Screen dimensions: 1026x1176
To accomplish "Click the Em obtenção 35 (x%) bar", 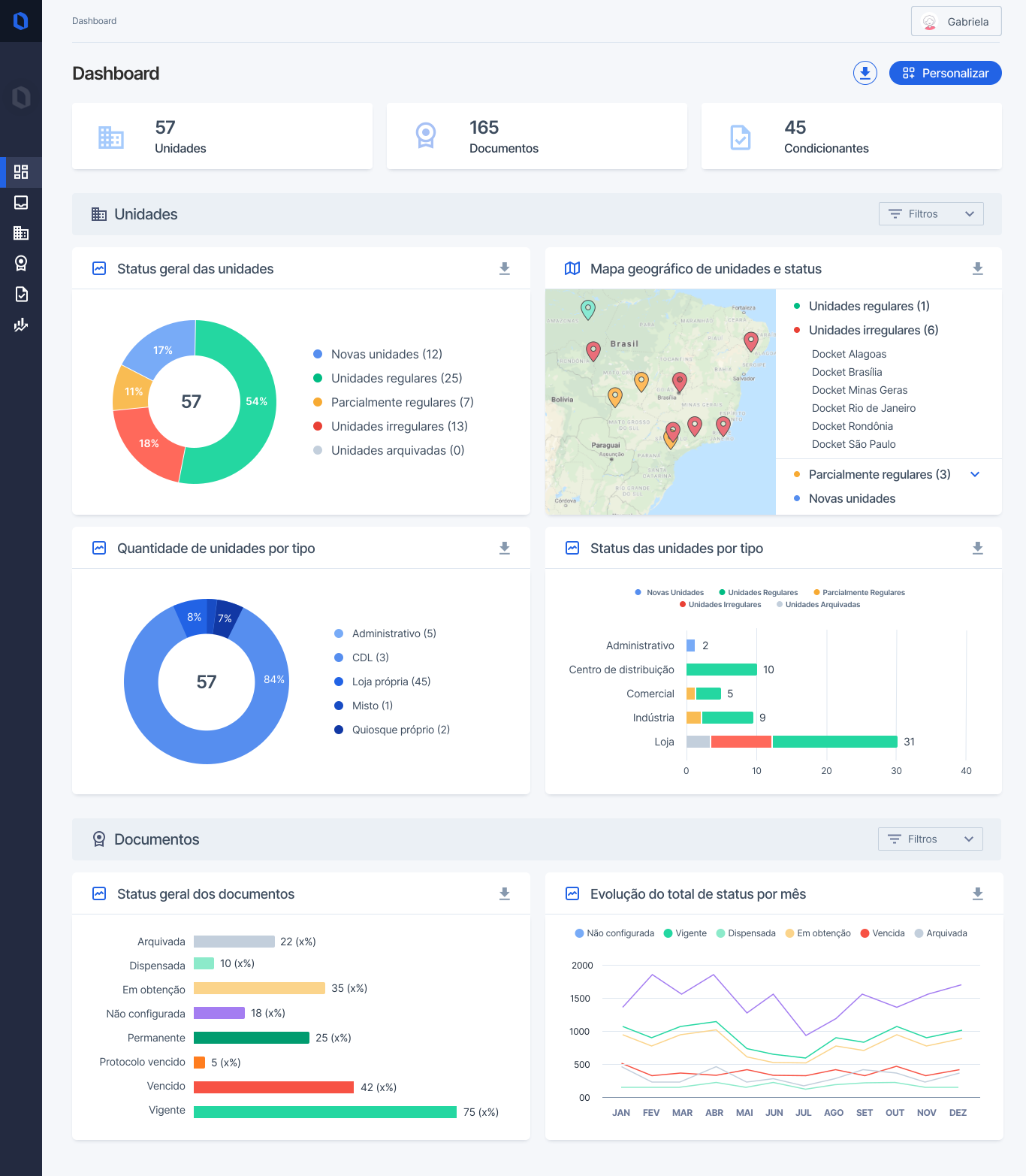I will [x=259, y=988].
